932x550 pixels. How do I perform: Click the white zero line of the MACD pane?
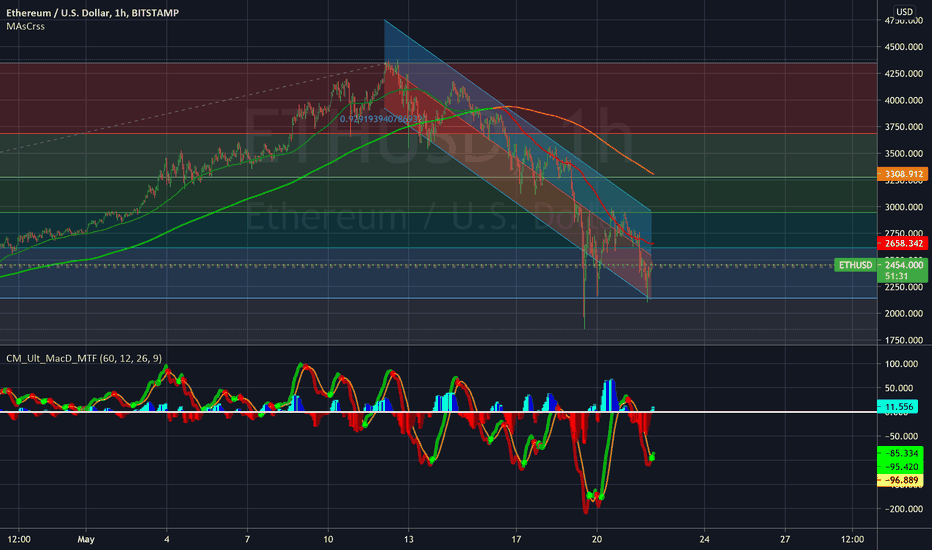pos(438,411)
